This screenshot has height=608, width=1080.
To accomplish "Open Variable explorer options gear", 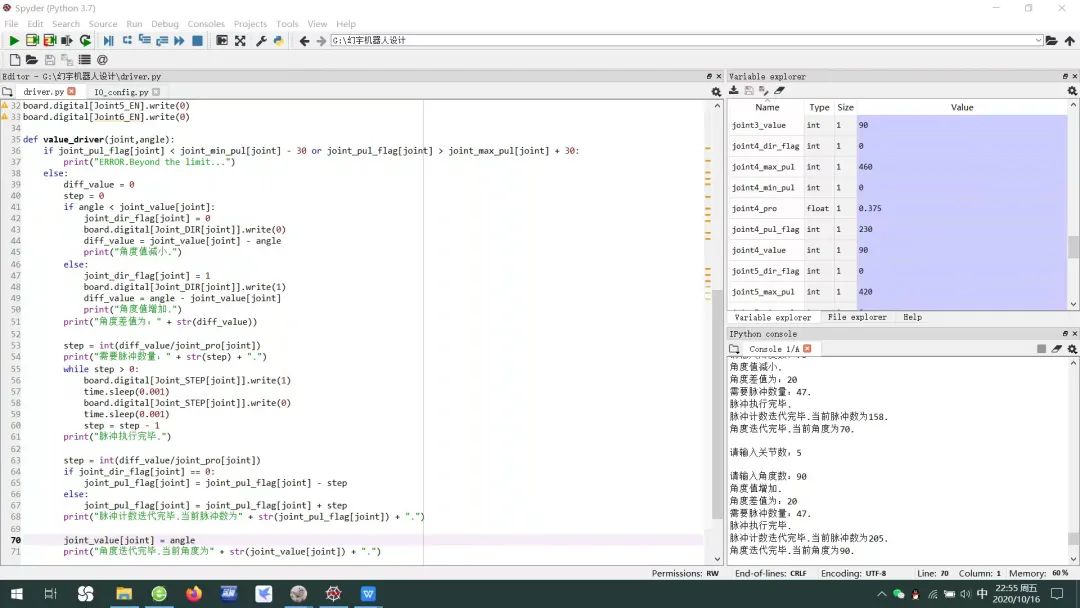I will point(1072,91).
